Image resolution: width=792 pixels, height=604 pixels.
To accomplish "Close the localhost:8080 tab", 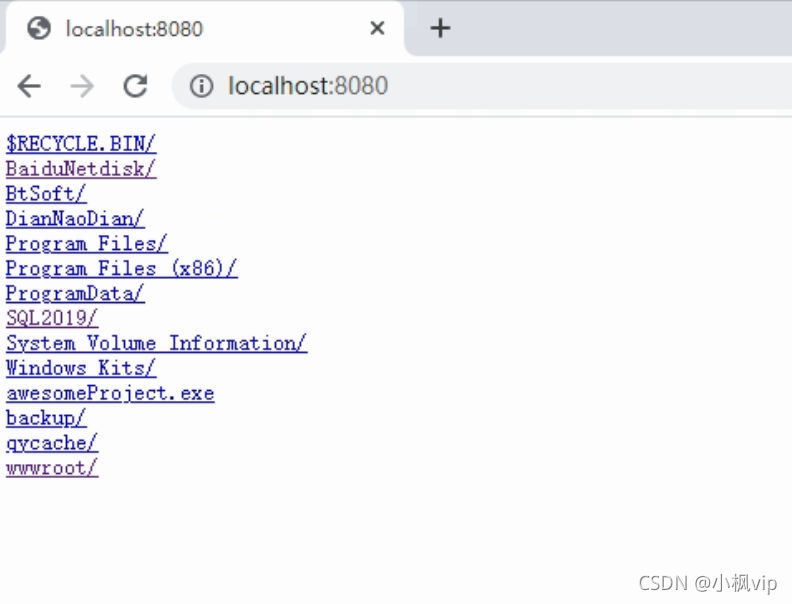I will 377,28.
